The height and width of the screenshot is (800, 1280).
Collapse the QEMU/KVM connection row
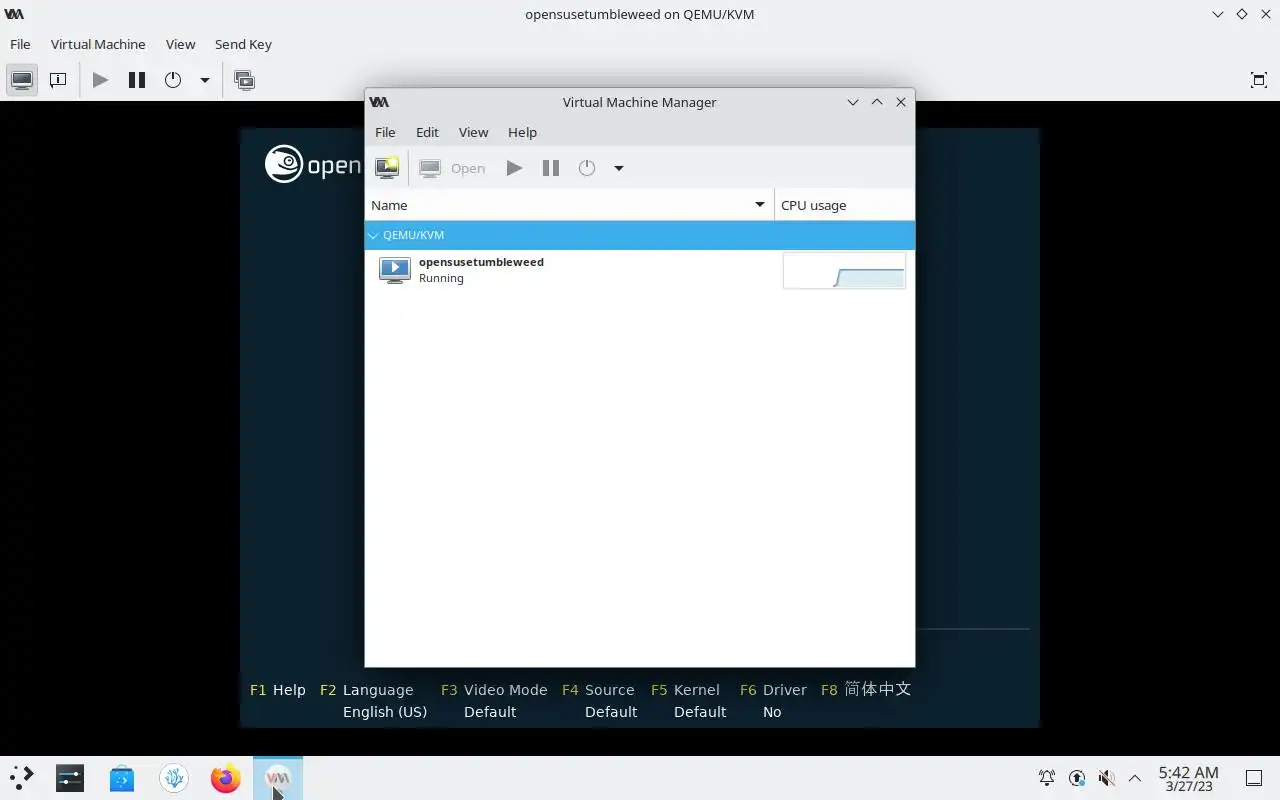(373, 235)
